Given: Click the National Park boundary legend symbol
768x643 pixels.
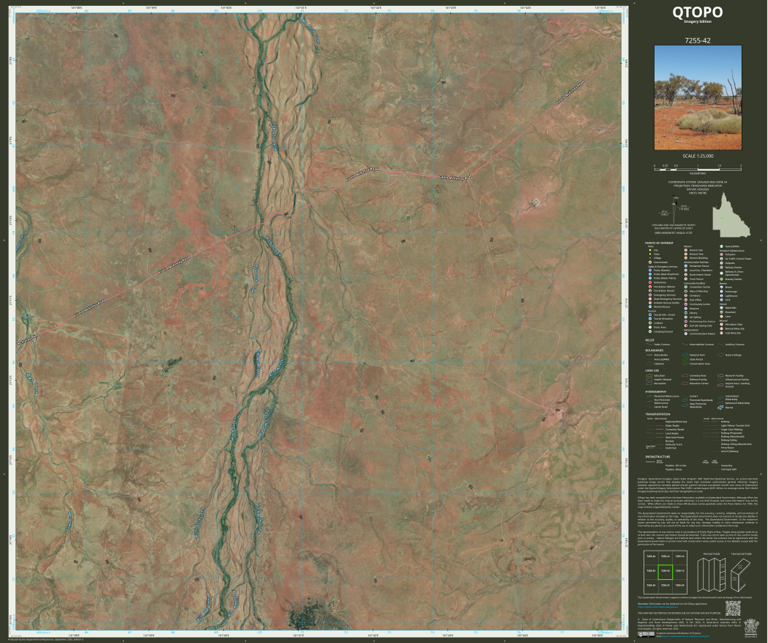Looking at the screenshot, I should pyautogui.click(x=685, y=355).
